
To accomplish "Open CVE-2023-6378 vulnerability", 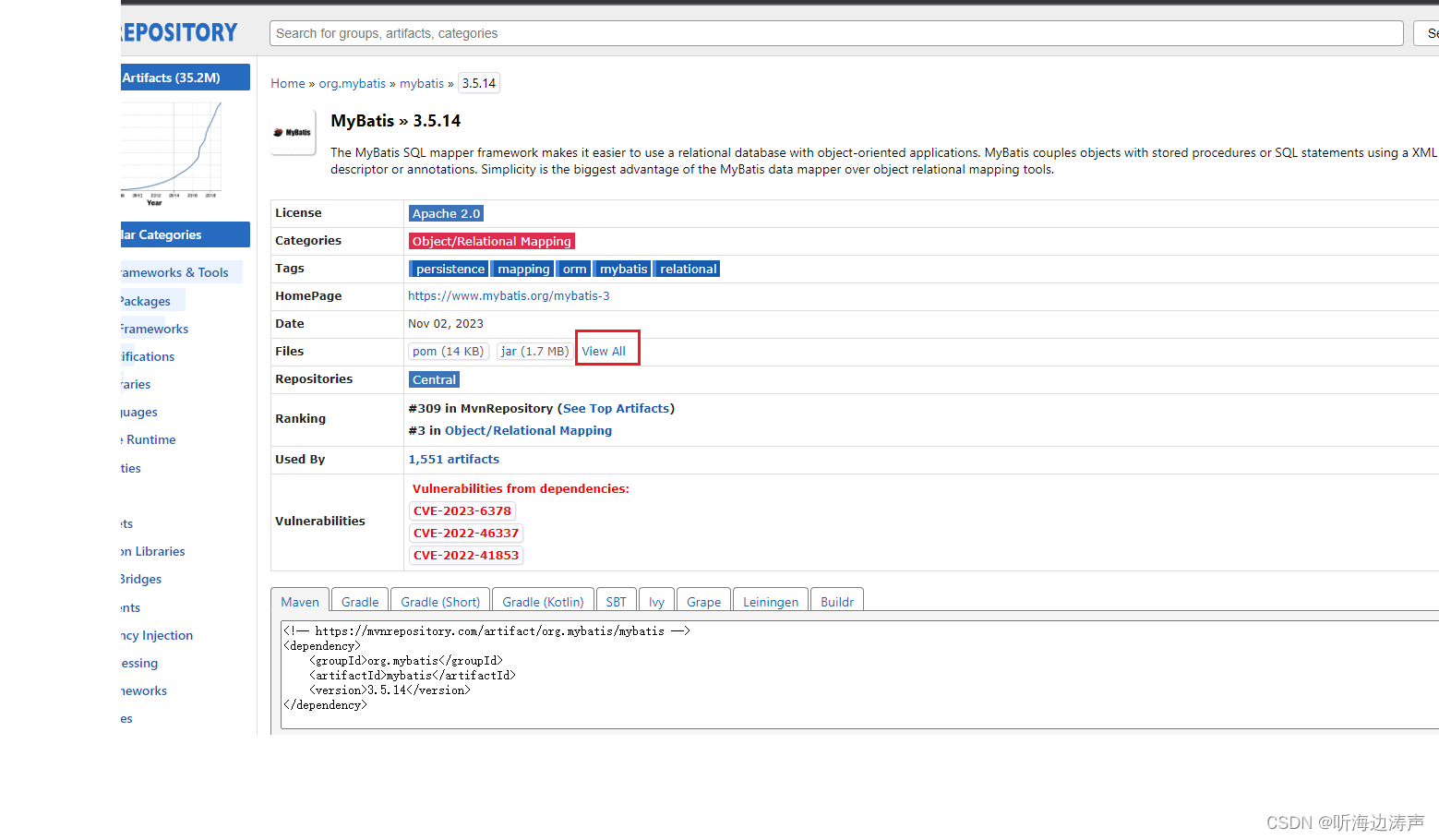I will click(462, 510).
